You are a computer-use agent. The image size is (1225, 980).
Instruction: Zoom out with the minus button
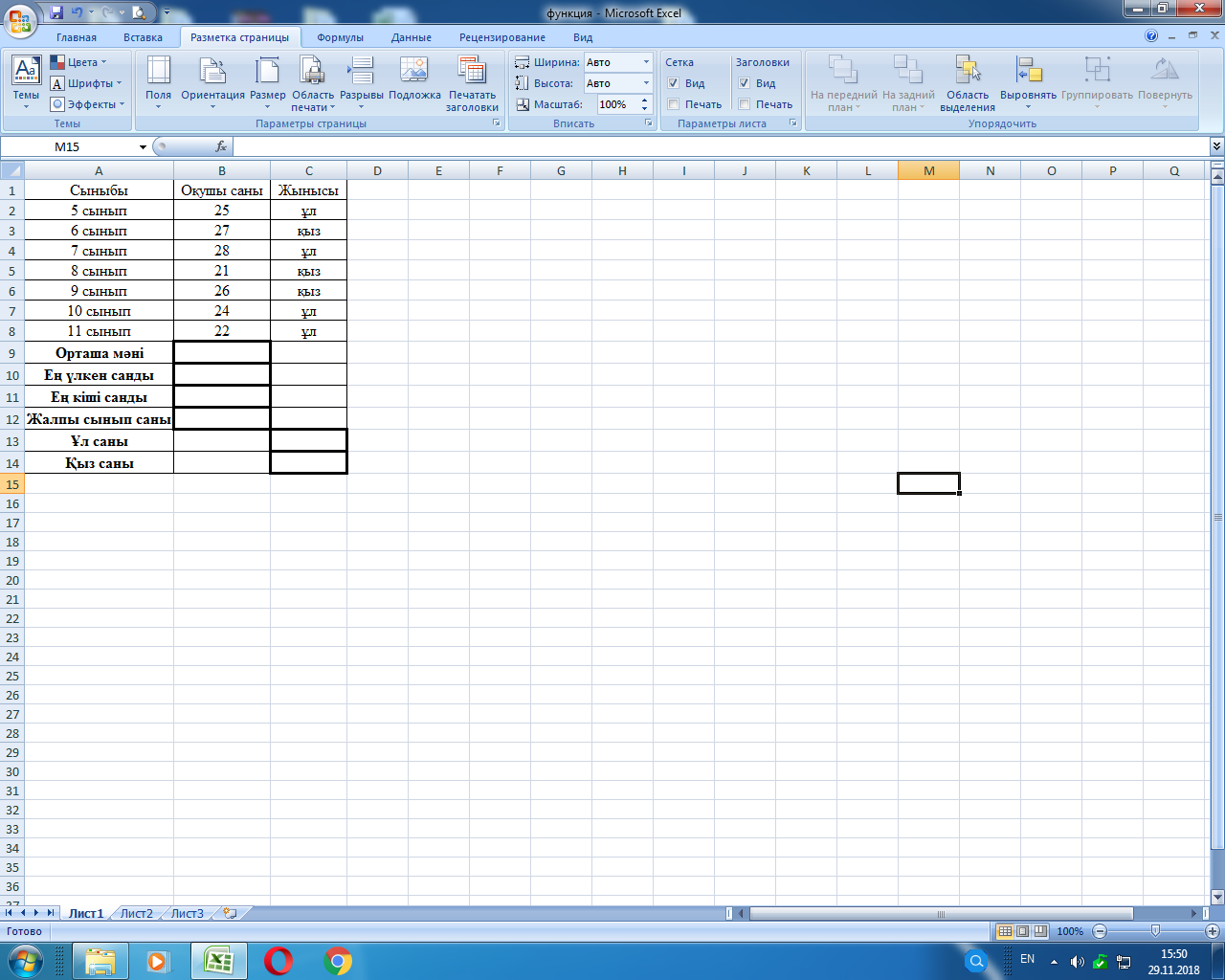[x=1100, y=931]
